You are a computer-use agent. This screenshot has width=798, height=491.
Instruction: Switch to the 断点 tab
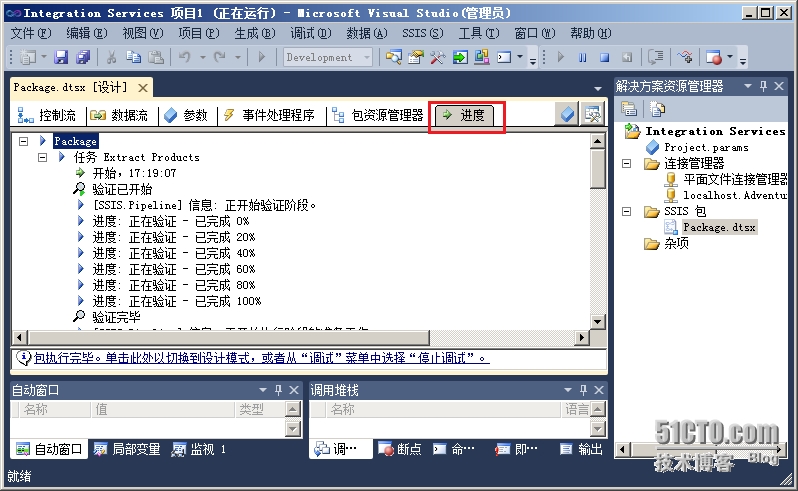click(x=400, y=449)
